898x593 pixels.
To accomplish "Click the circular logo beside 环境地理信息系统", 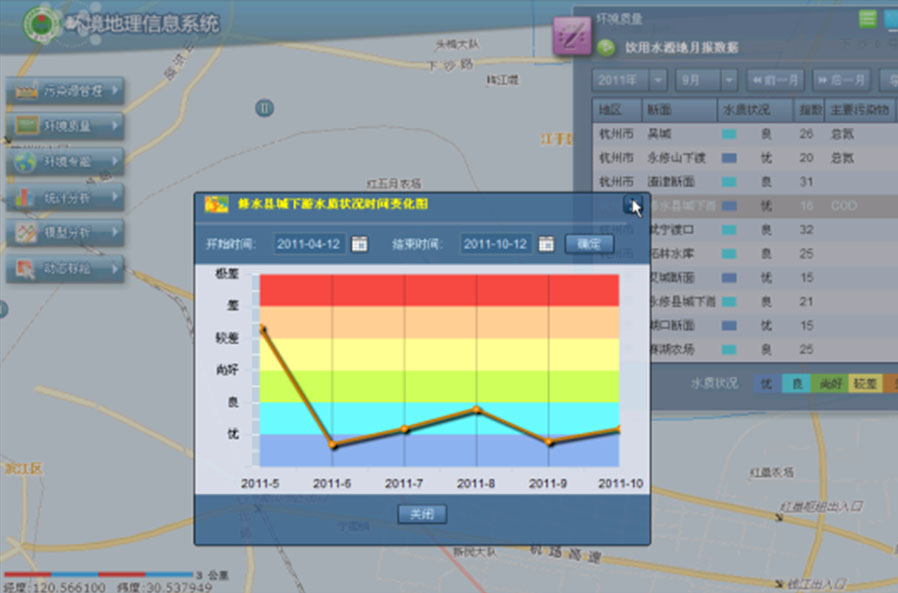I will click(40, 24).
